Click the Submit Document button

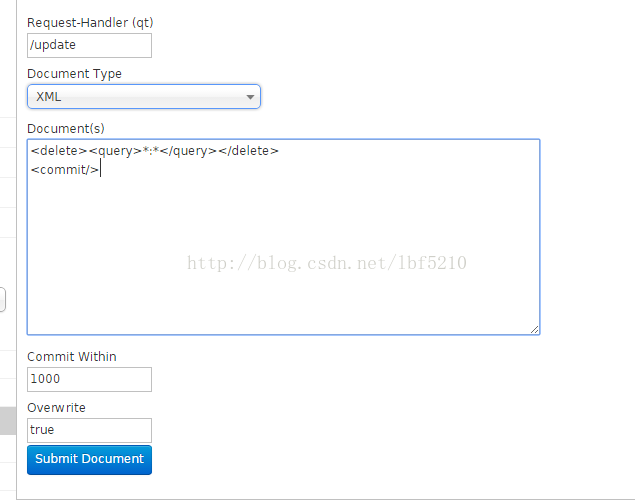tap(89, 460)
